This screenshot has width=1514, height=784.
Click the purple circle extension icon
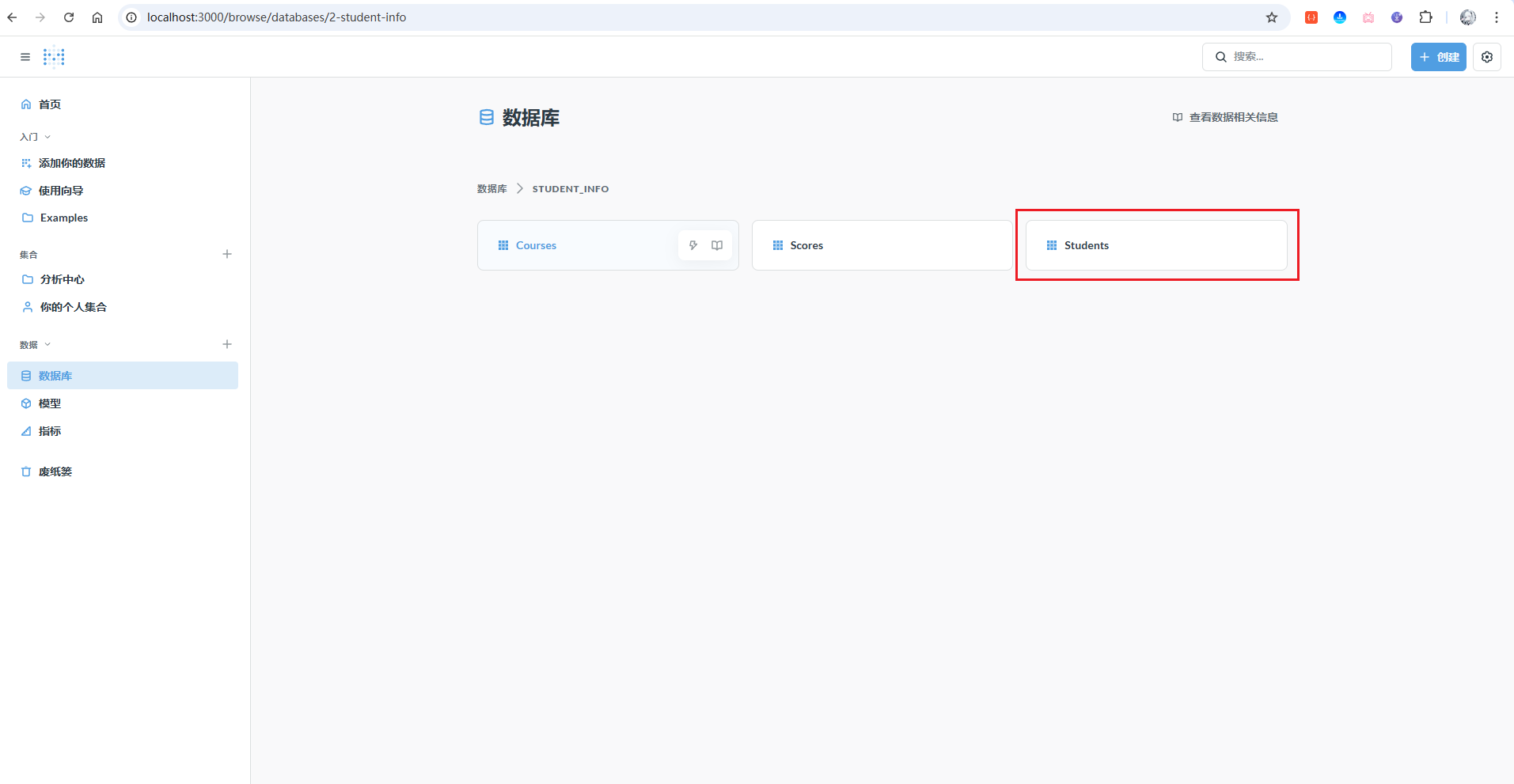(x=1397, y=17)
